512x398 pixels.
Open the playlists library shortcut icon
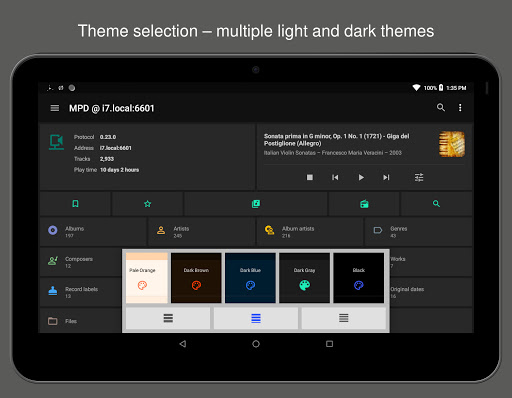click(256, 204)
